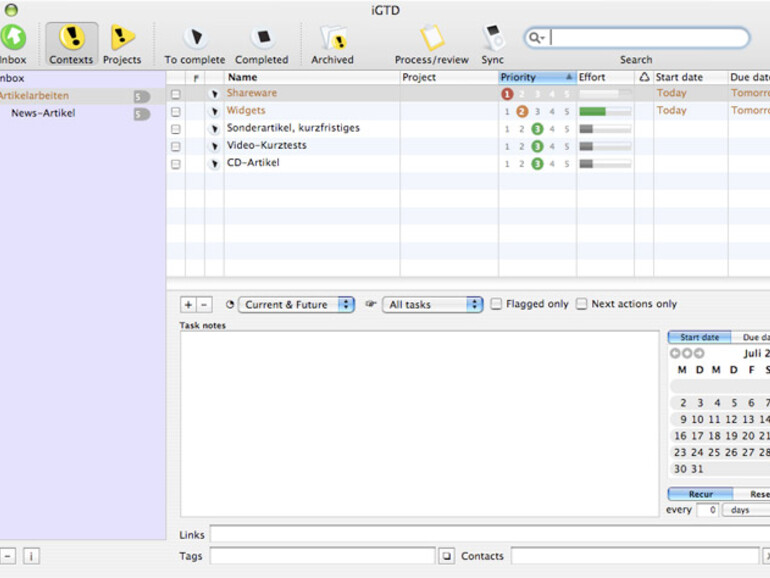Enable Next actions only checkbox
The height and width of the screenshot is (578, 770).
[x=581, y=304]
